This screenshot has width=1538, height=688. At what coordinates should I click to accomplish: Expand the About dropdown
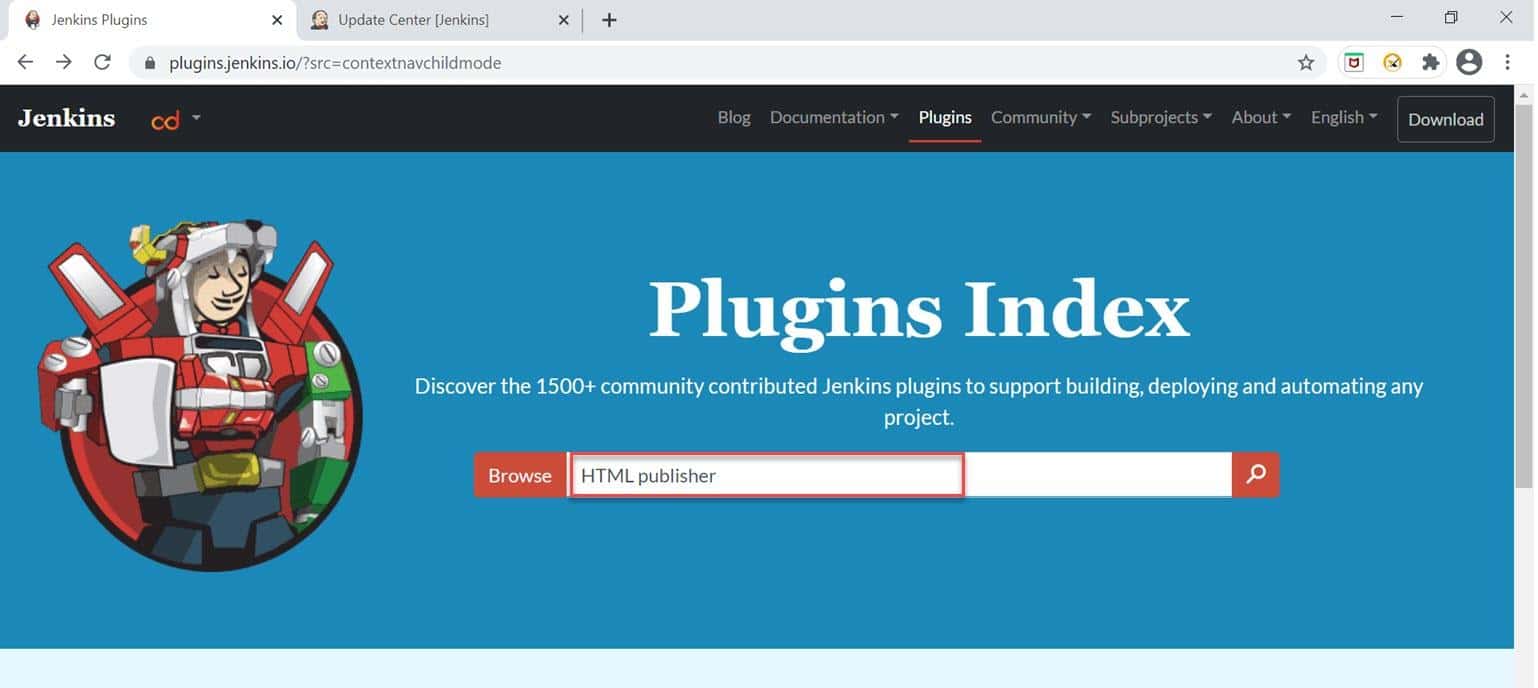(1261, 118)
